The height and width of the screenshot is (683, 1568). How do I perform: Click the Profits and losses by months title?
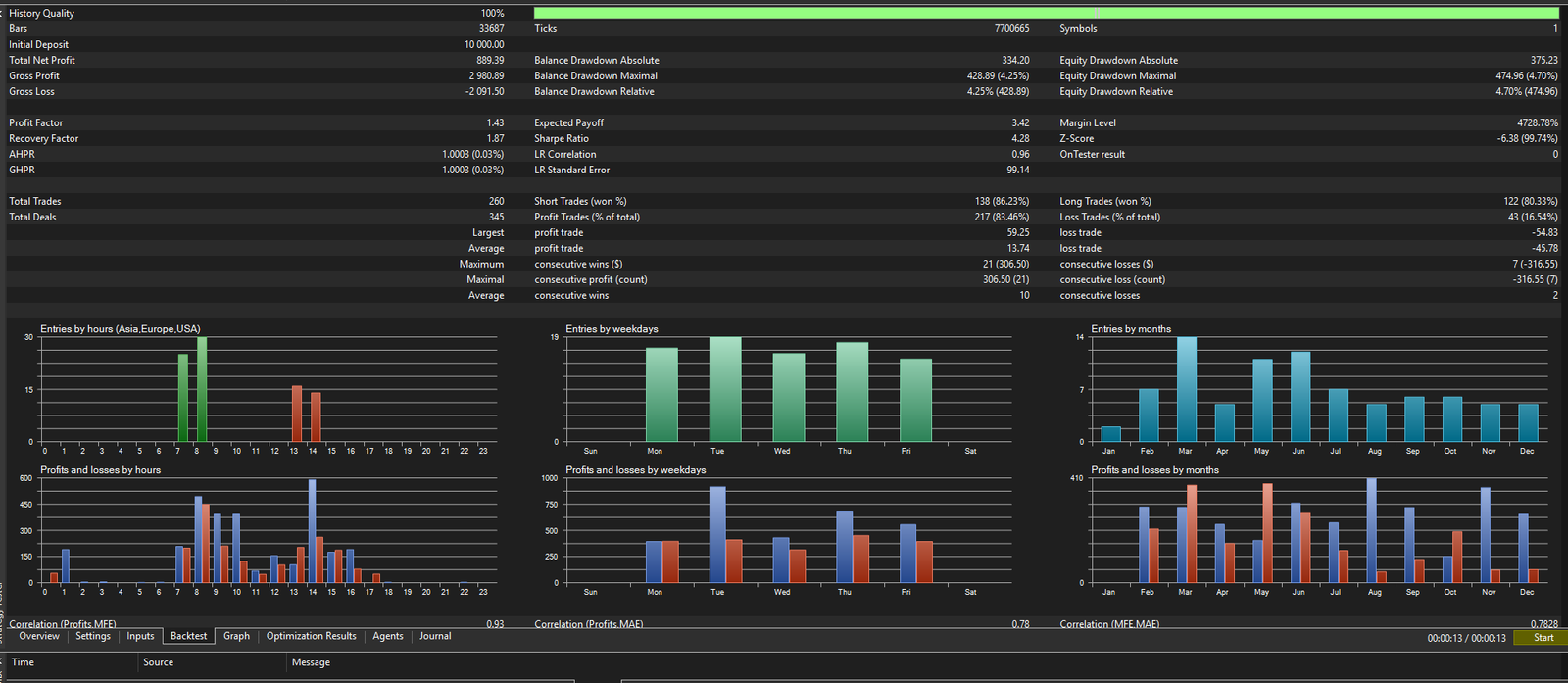coord(1154,470)
